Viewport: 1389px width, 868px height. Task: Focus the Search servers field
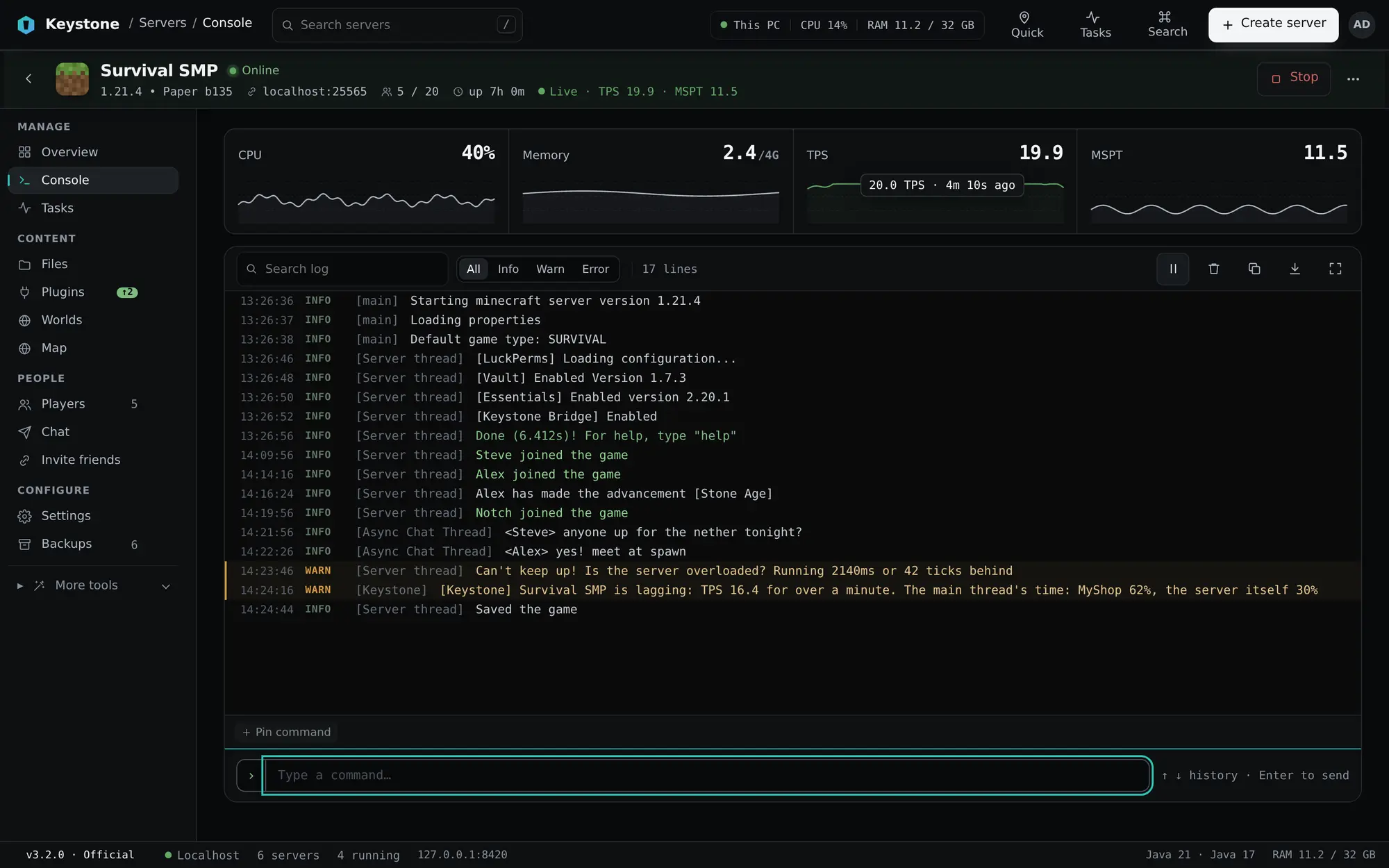pyautogui.click(x=397, y=25)
